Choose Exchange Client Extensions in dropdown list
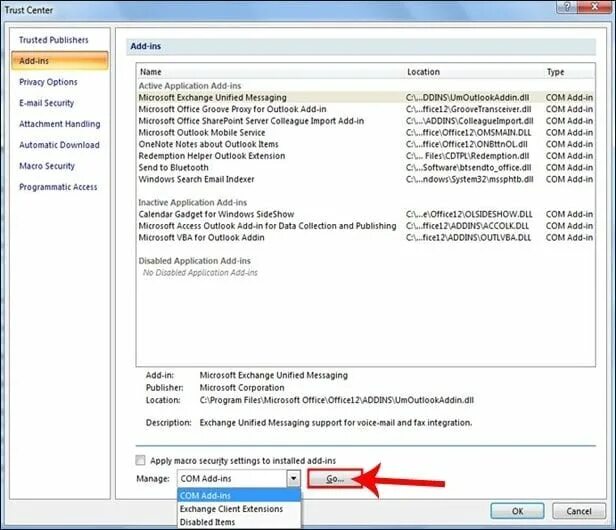This screenshot has height=530, width=616. 239,509
